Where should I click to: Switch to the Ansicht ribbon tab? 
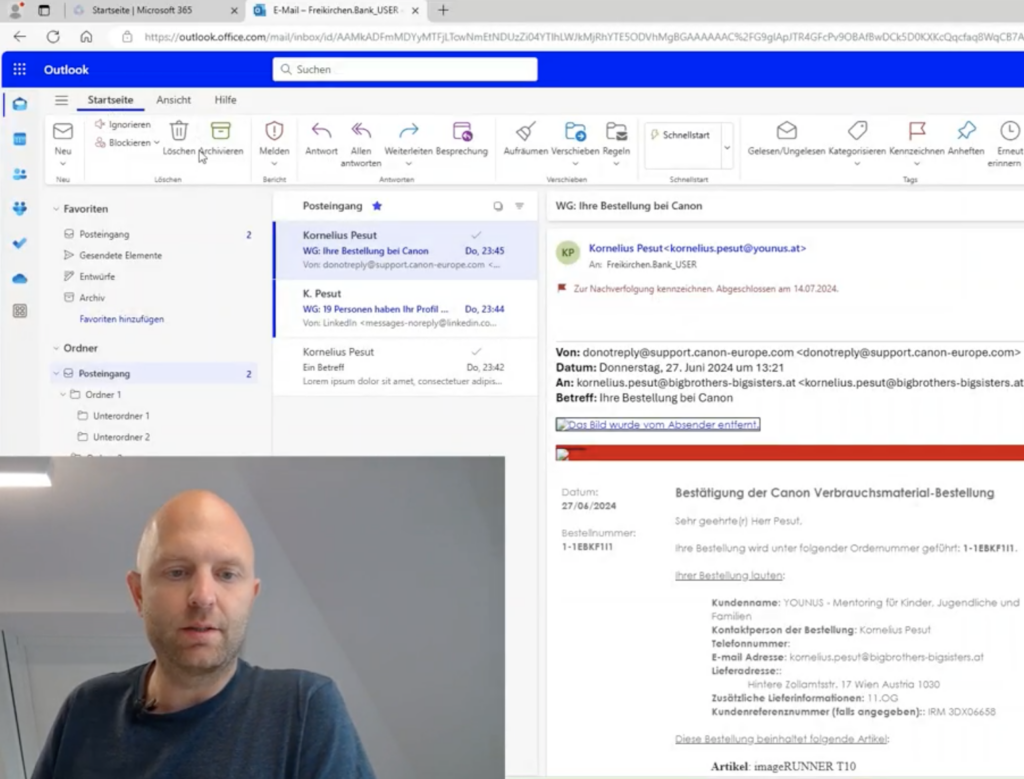tap(174, 100)
